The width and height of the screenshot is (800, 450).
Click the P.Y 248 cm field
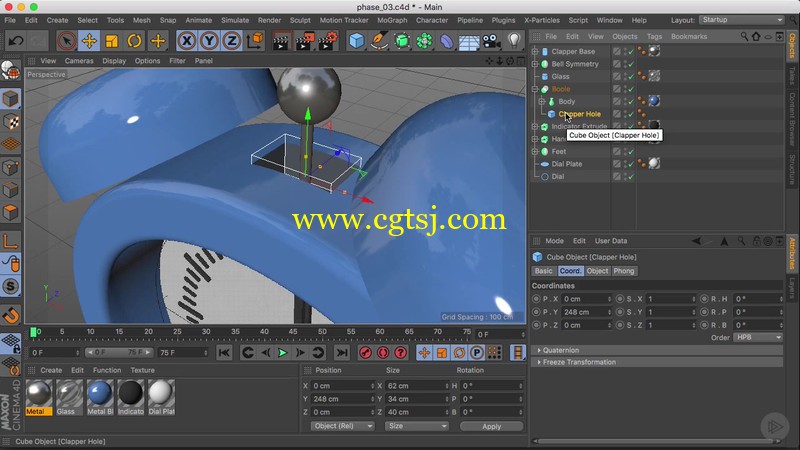tap(586, 312)
